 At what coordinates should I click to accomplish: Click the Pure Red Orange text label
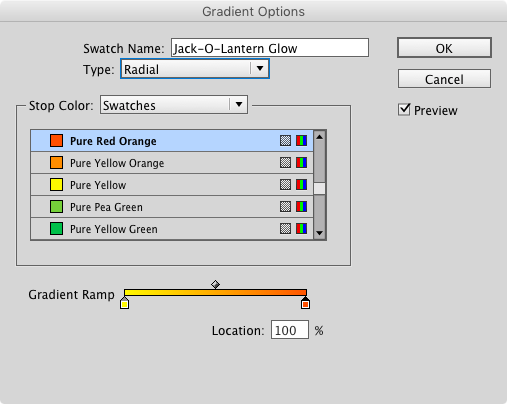(x=113, y=141)
